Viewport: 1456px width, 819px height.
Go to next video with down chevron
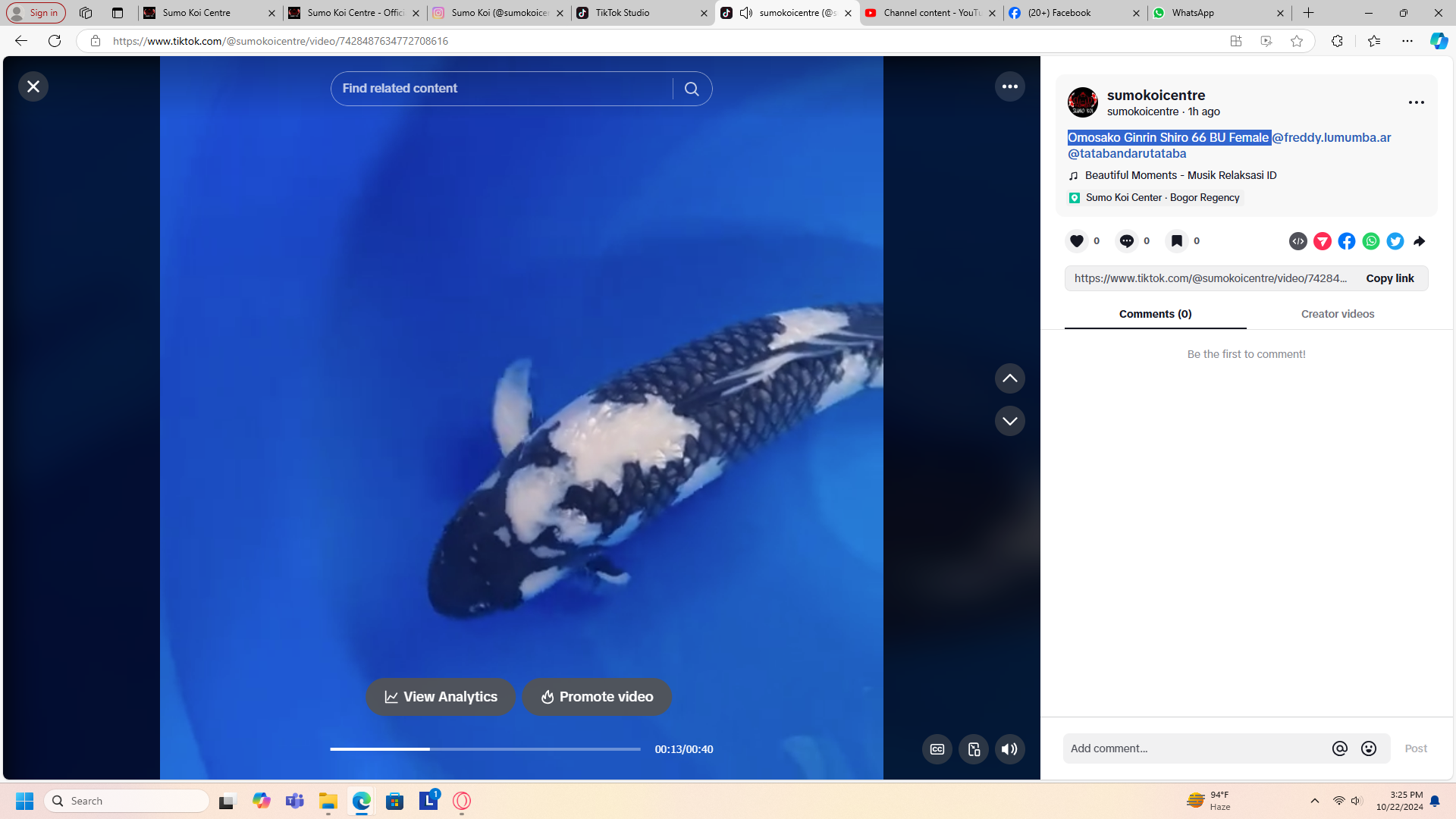coord(1009,421)
